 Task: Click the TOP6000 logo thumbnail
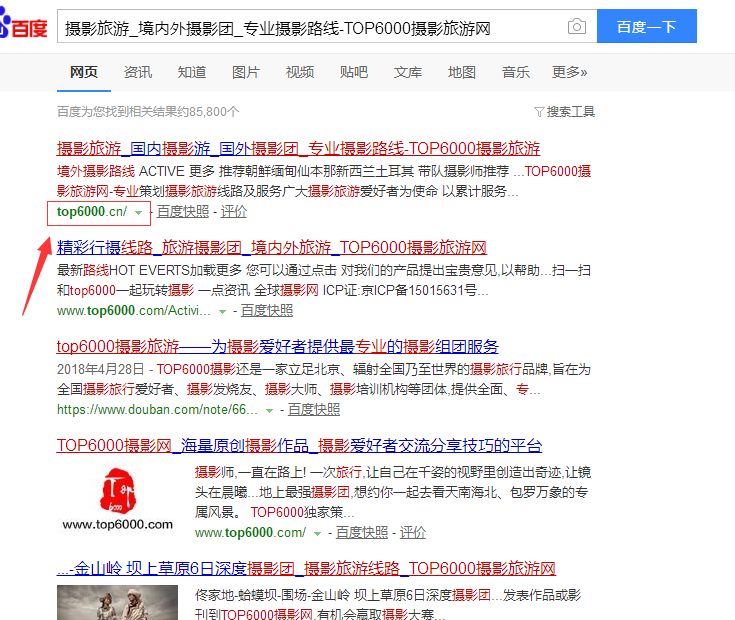pos(117,494)
